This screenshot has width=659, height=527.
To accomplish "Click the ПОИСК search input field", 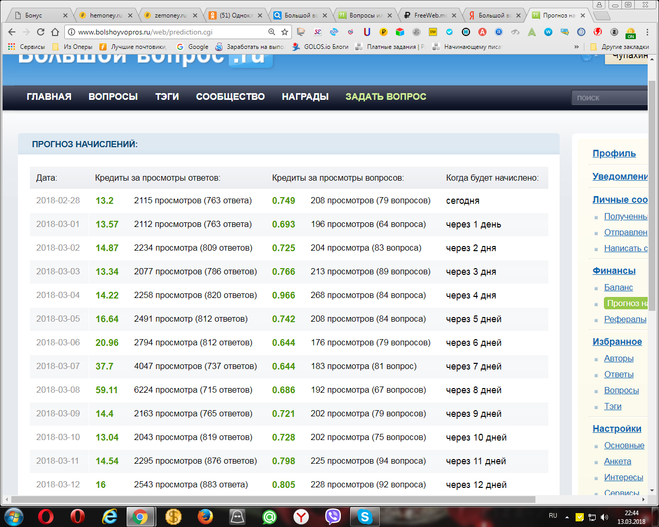I will tap(612, 98).
